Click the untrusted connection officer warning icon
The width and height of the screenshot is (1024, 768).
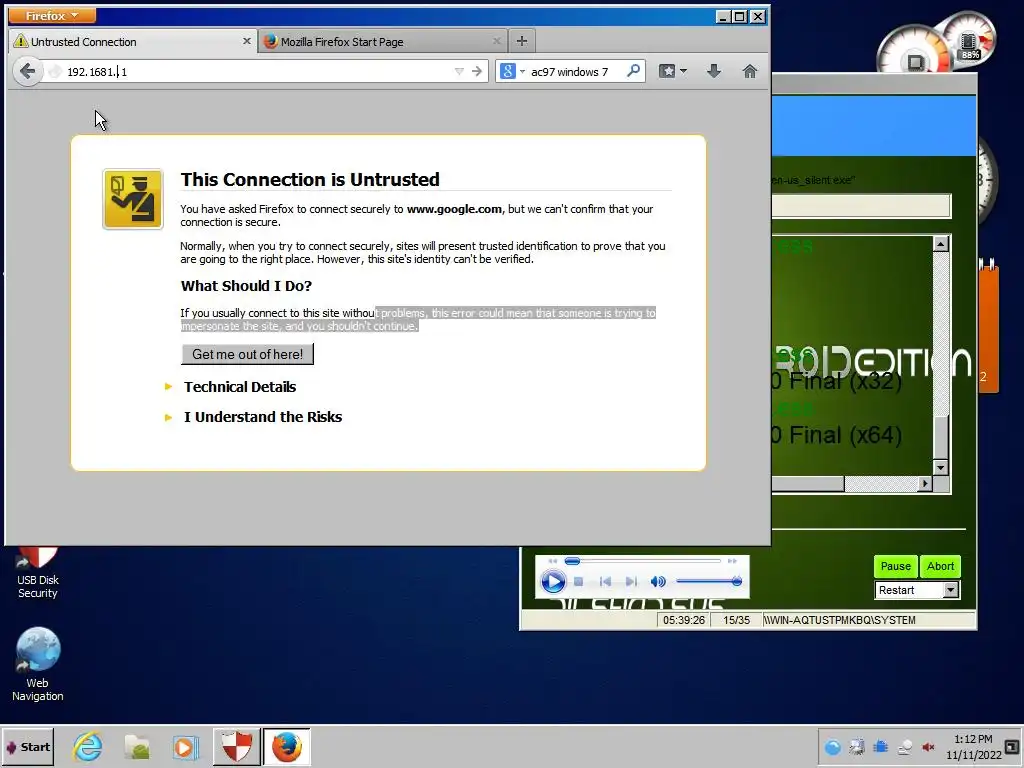pos(133,199)
